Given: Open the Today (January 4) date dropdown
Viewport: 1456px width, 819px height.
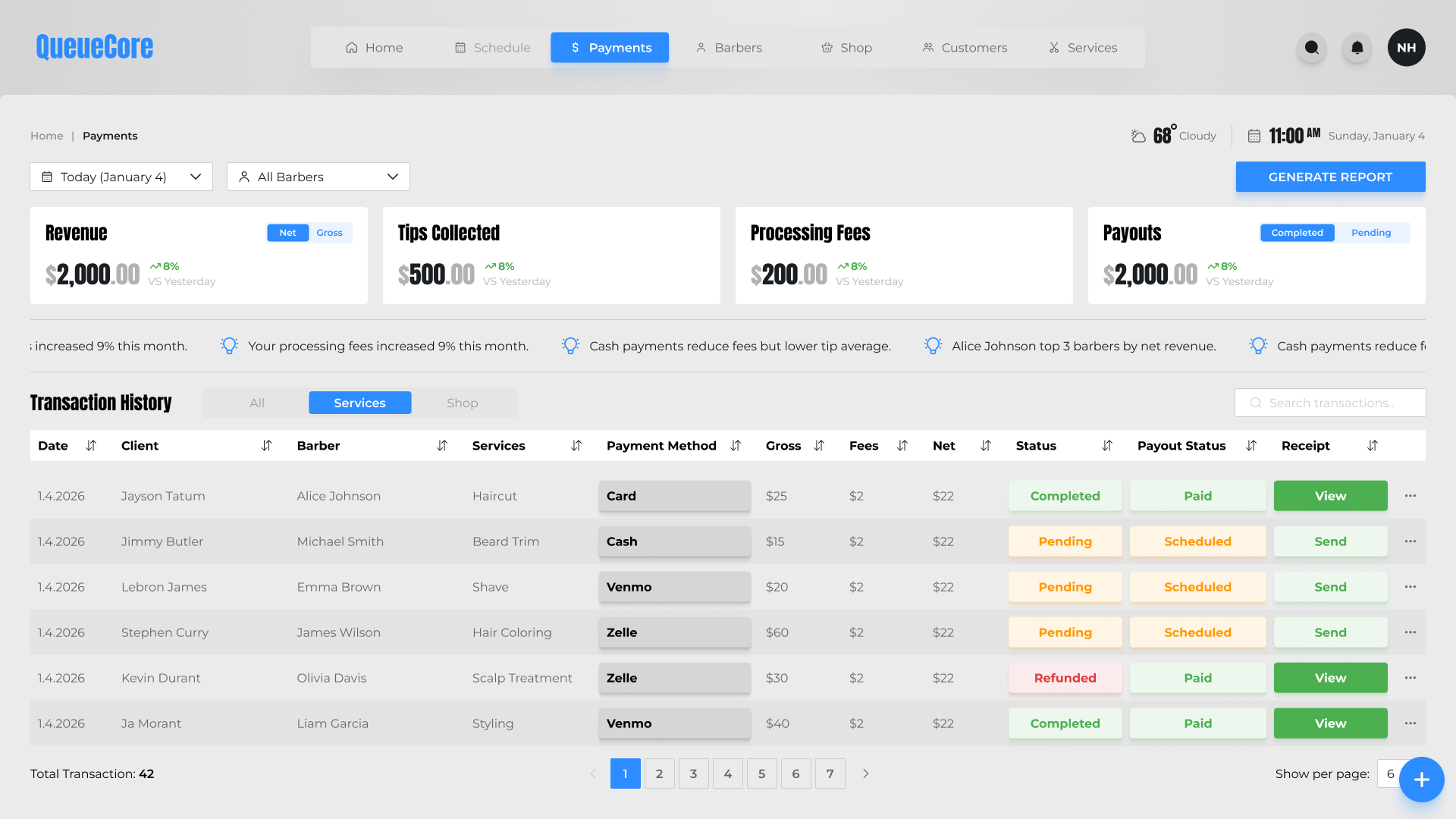Looking at the screenshot, I should [121, 177].
